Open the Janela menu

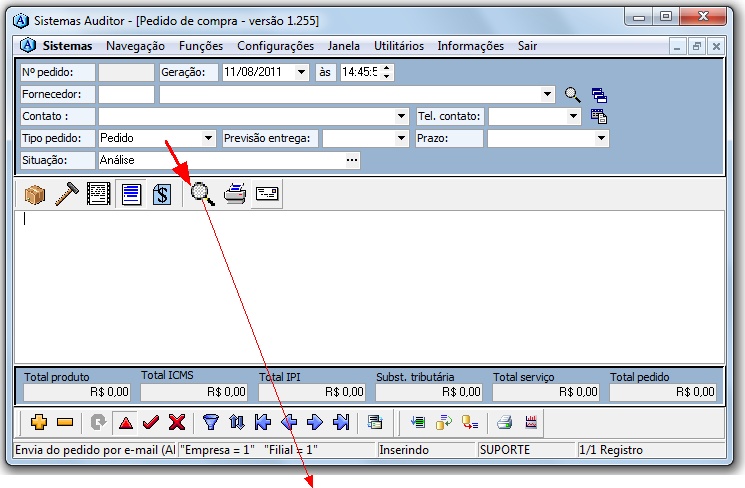(x=344, y=46)
